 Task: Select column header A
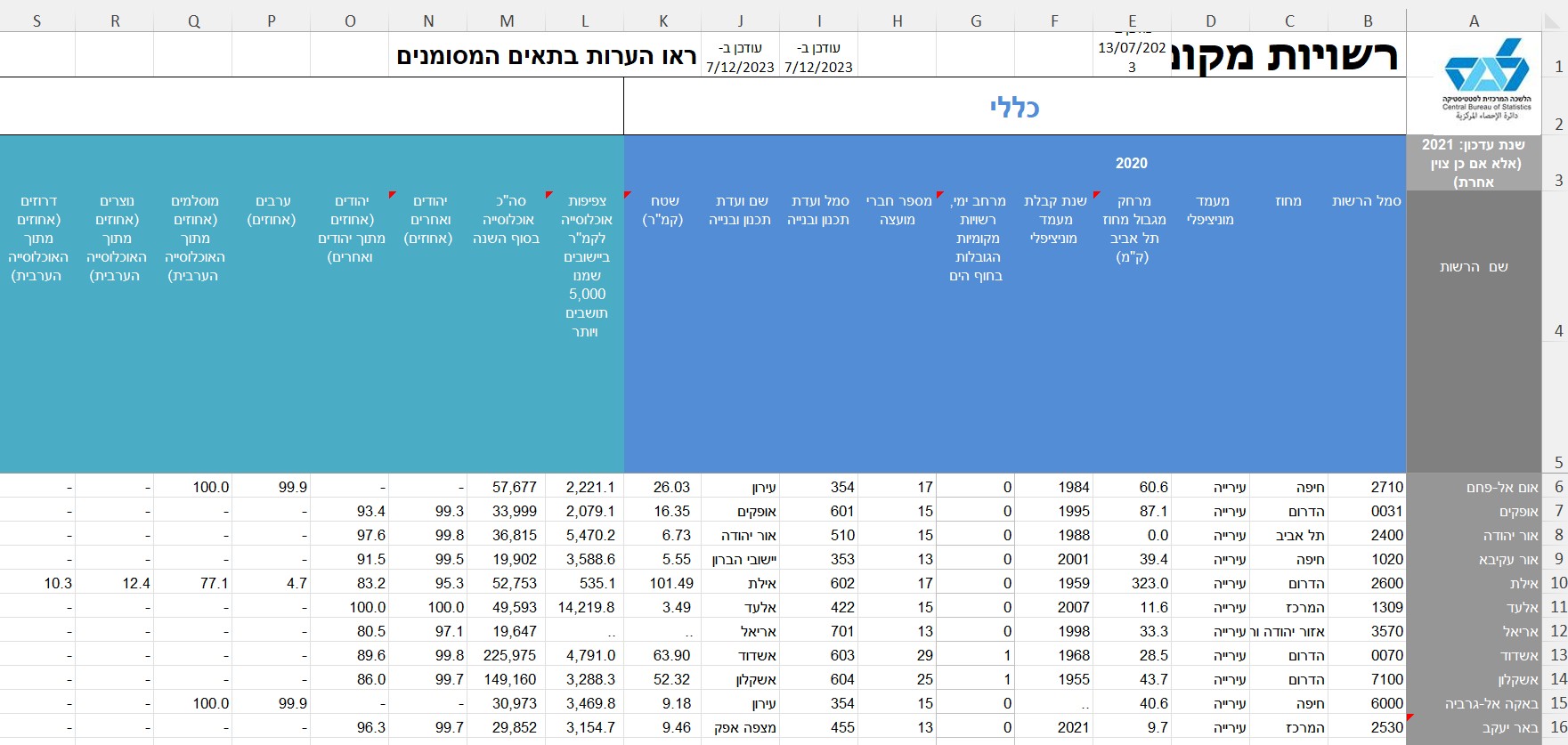(x=1474, y=21)
